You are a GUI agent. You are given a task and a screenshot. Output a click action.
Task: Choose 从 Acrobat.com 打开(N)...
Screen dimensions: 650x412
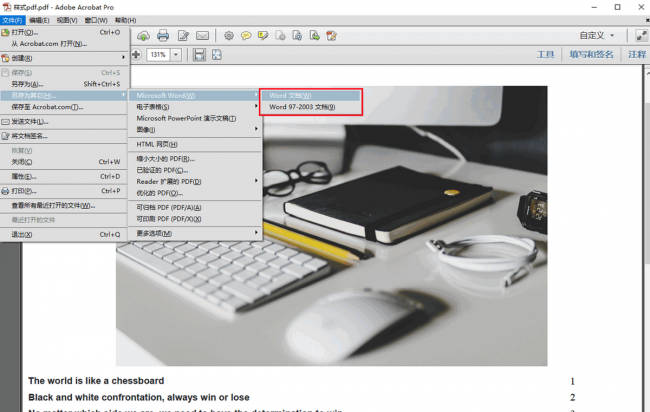[64, 44]
